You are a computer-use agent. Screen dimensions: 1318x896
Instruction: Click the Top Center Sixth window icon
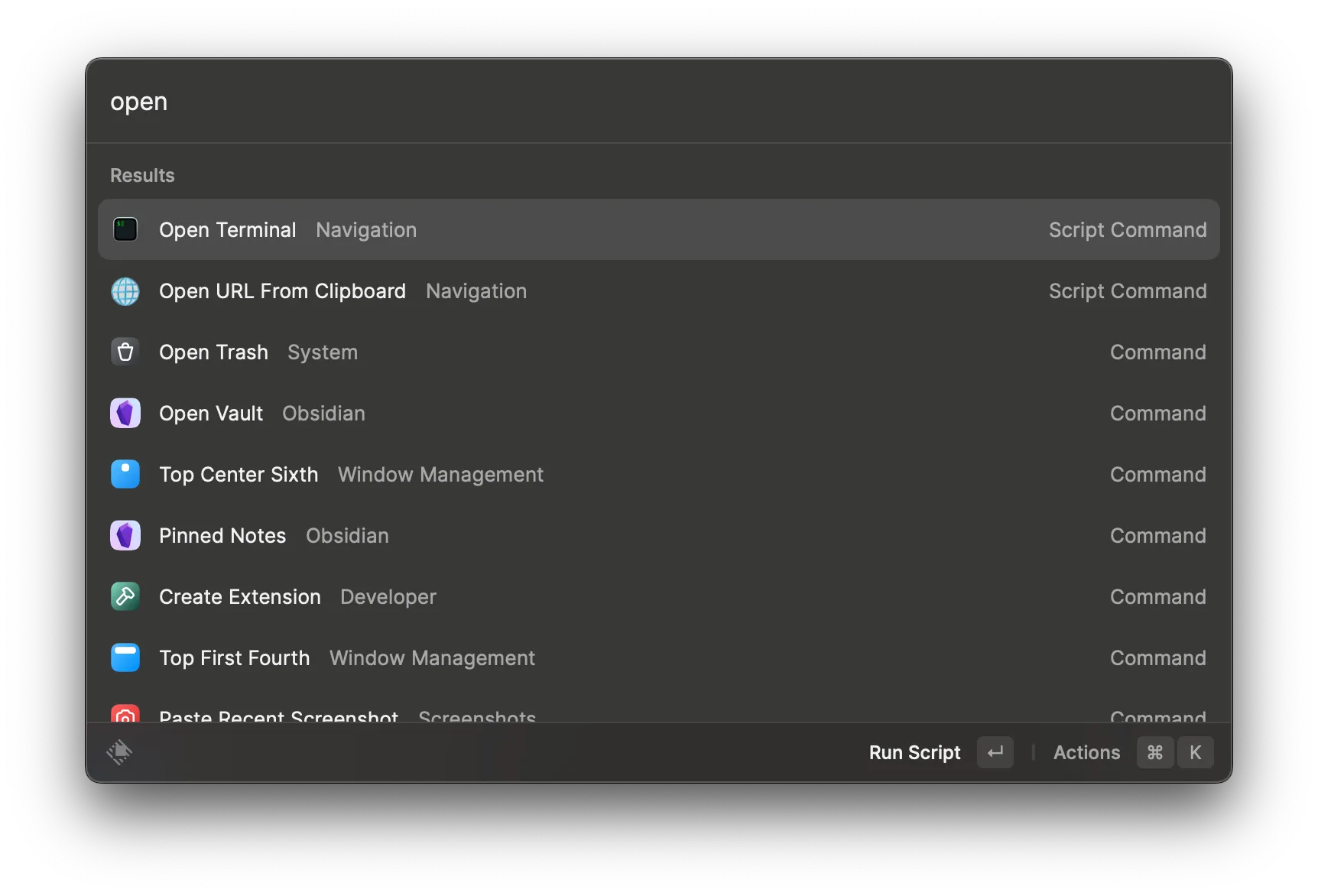125,474
